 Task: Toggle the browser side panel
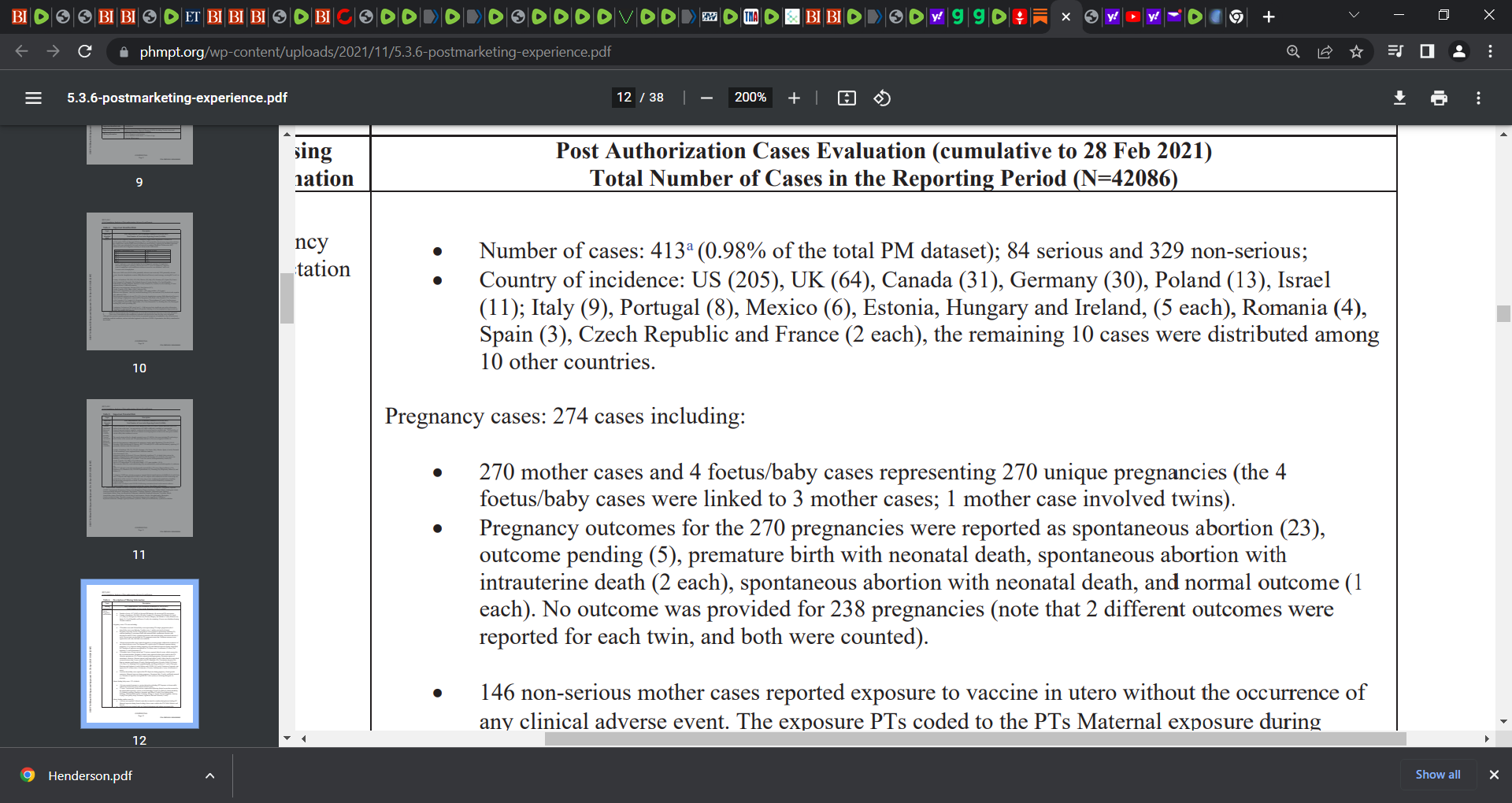1426,51
